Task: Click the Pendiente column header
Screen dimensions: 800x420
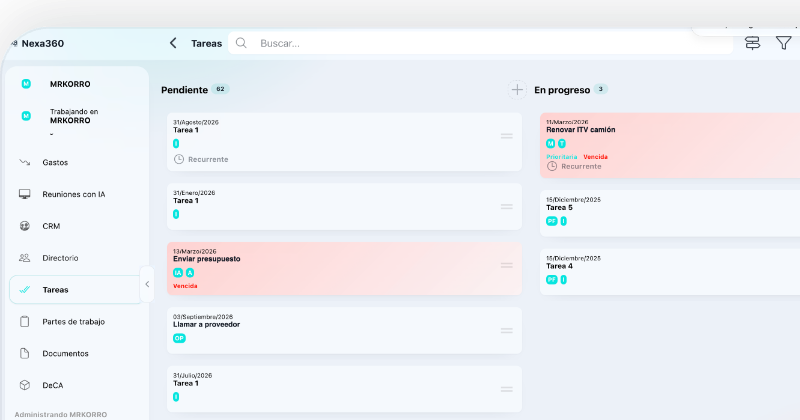Action: 184,90
